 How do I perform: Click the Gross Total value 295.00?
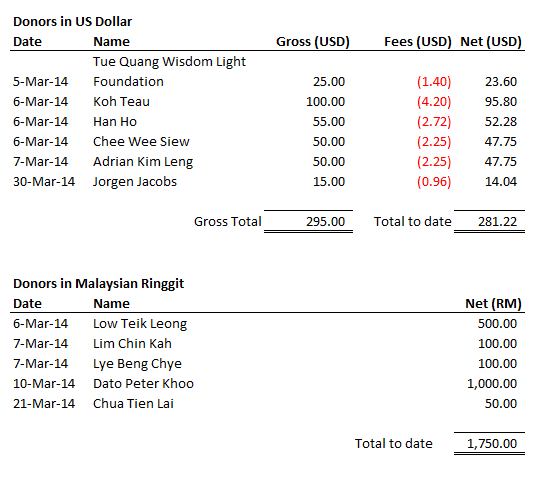[325, 221]
